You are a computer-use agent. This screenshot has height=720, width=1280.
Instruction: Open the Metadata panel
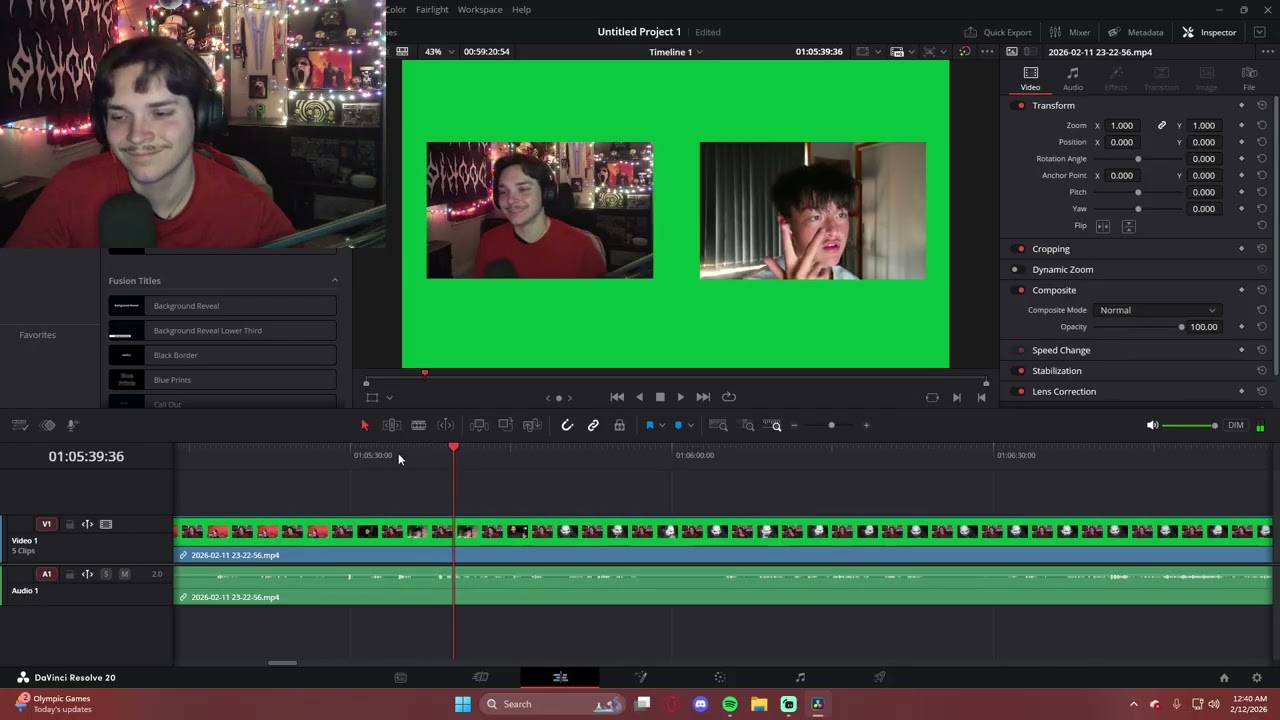[1136, 32]
